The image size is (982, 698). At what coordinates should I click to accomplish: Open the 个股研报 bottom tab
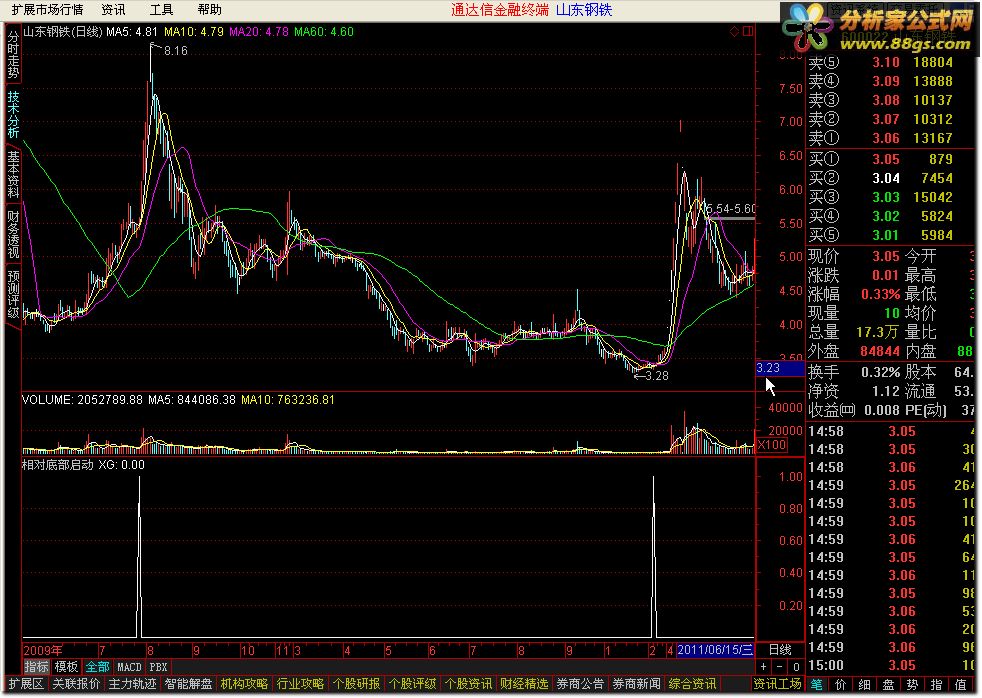356,684
